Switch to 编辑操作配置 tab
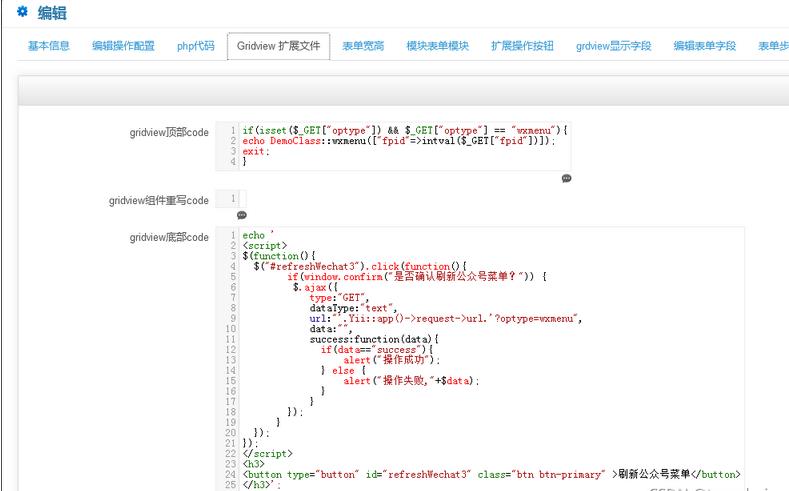Viewport: 789px width, 491px height. [x=123, y=46]
